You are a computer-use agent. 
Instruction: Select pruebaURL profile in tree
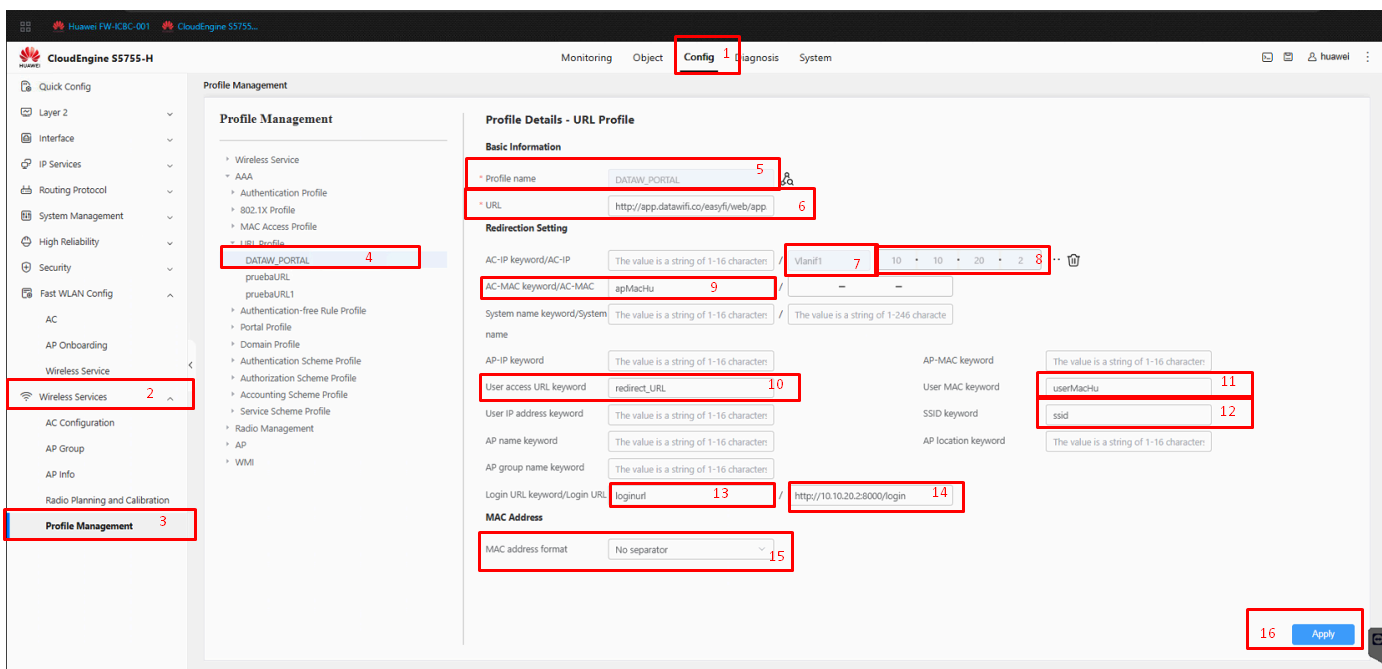pos(267,277)
